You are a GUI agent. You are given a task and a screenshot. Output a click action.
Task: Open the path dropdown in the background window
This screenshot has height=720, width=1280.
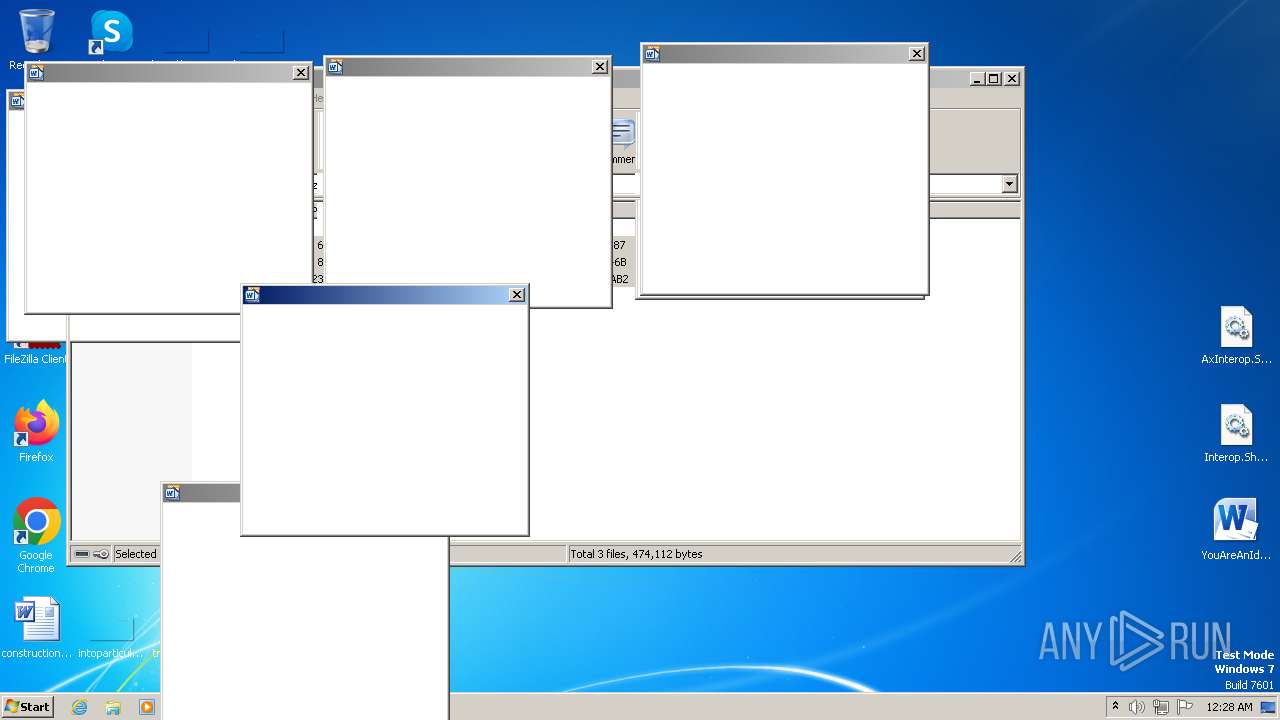(x=1009, y=184)
